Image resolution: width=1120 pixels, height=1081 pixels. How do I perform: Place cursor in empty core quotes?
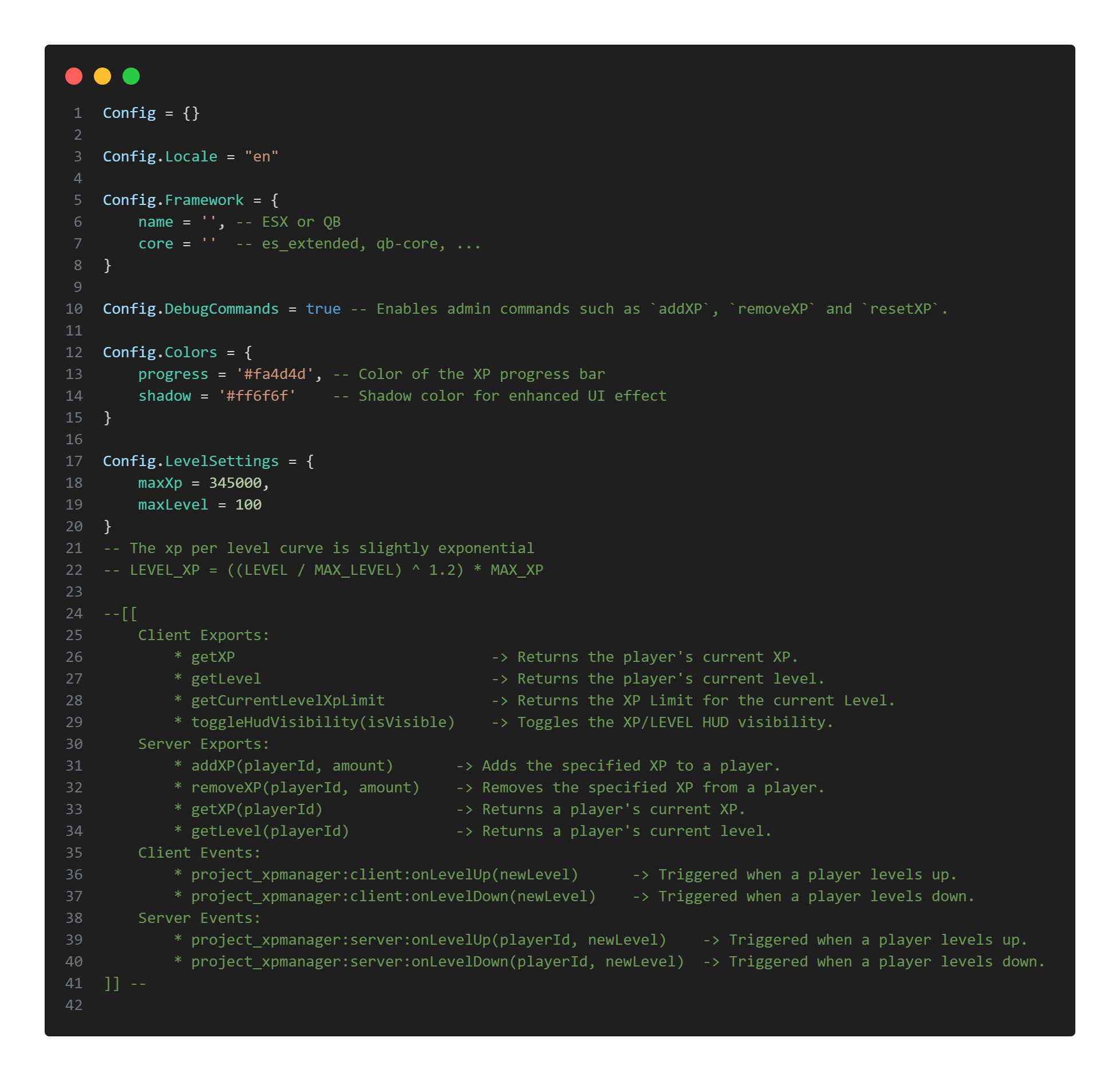[209, 243]
